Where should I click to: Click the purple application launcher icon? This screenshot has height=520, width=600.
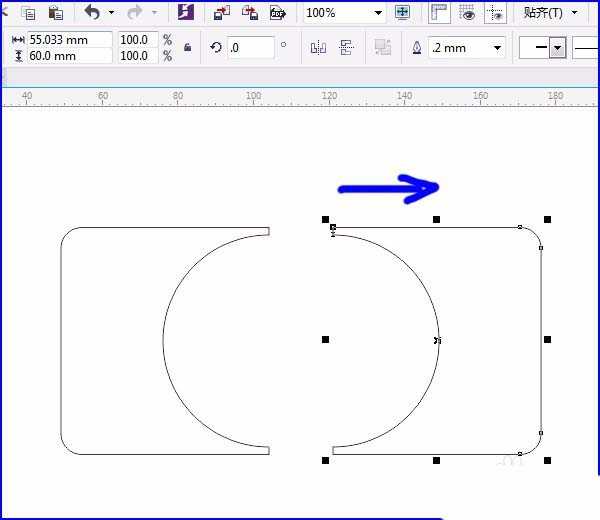tap(186, 12)
